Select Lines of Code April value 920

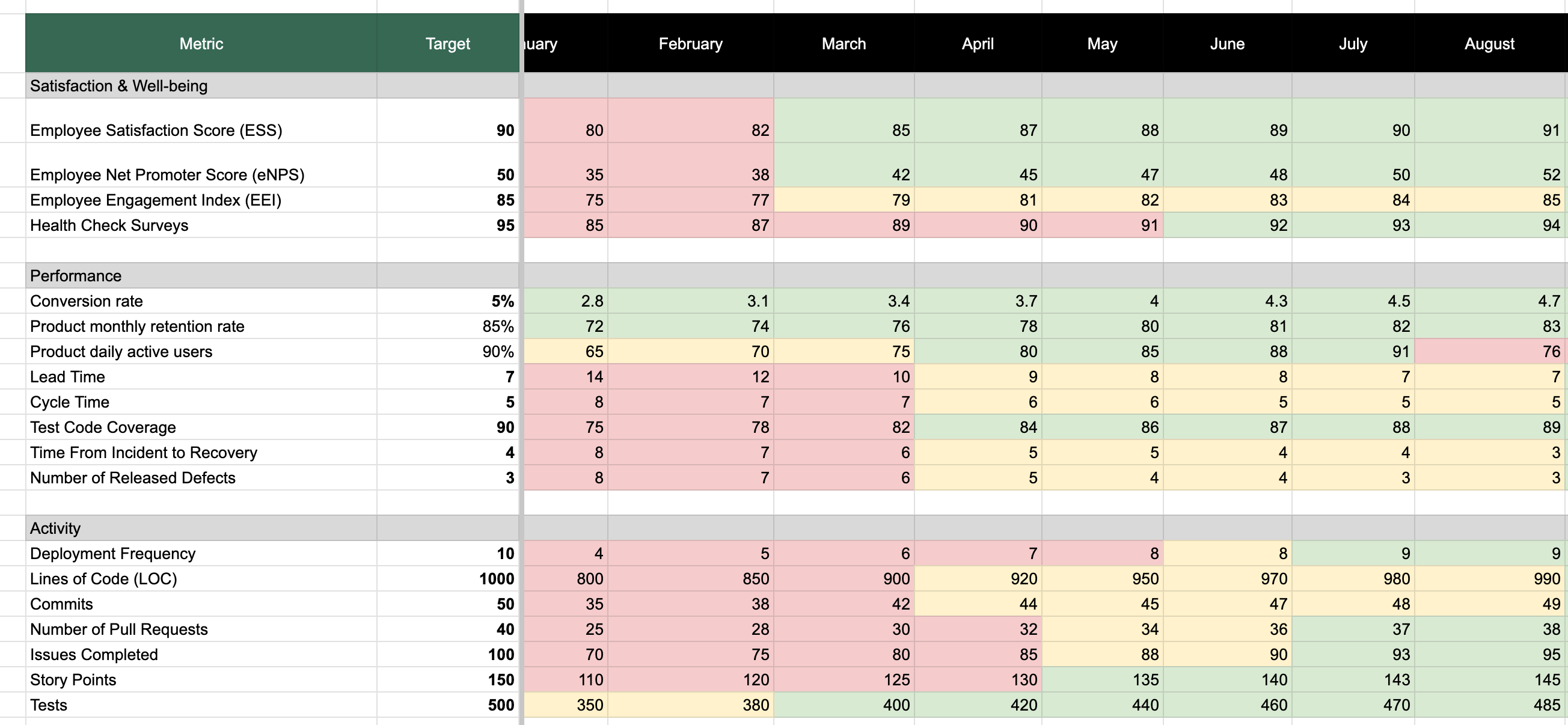[978, 579]
